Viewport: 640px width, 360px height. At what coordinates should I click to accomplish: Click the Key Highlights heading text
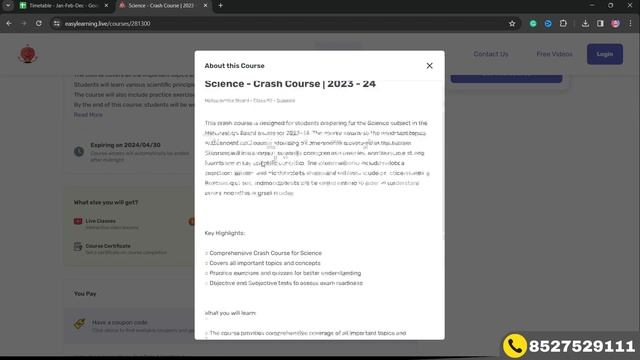[x=224, y=233]
